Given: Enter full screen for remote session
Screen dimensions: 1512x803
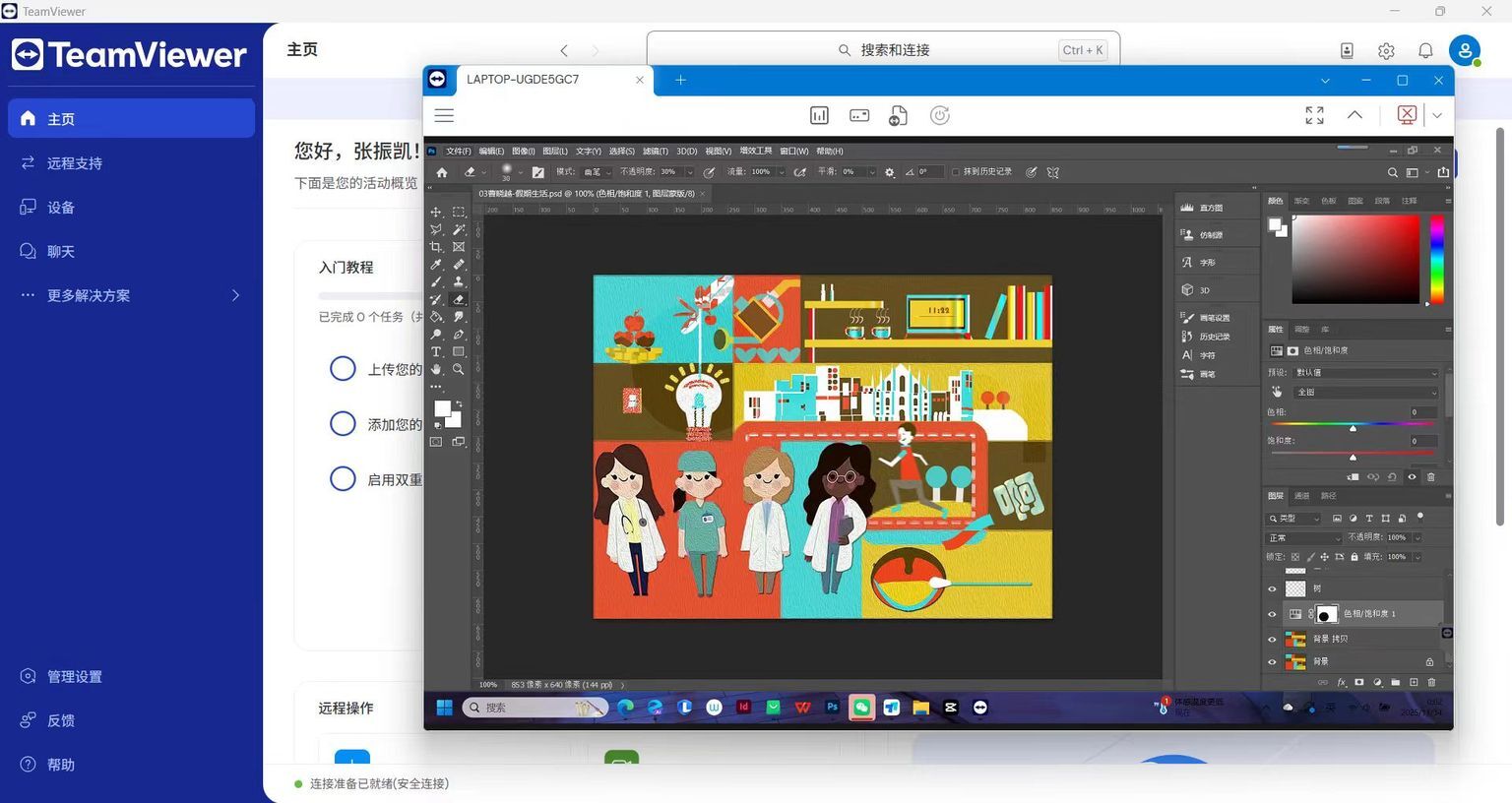Looking at the screenshot, I should click(x=1314, y=116).
